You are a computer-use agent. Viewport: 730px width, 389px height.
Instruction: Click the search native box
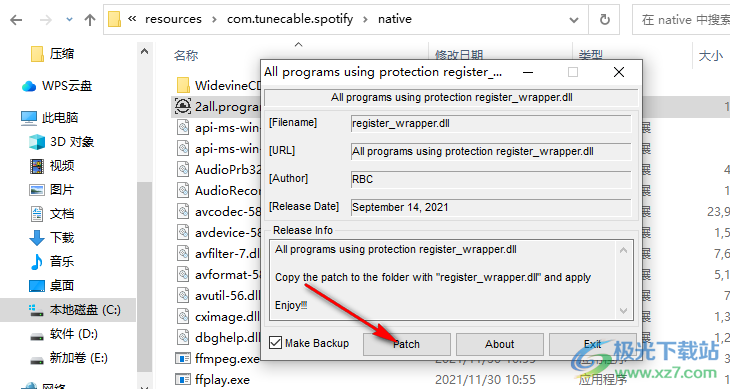(x=682, y=20)
